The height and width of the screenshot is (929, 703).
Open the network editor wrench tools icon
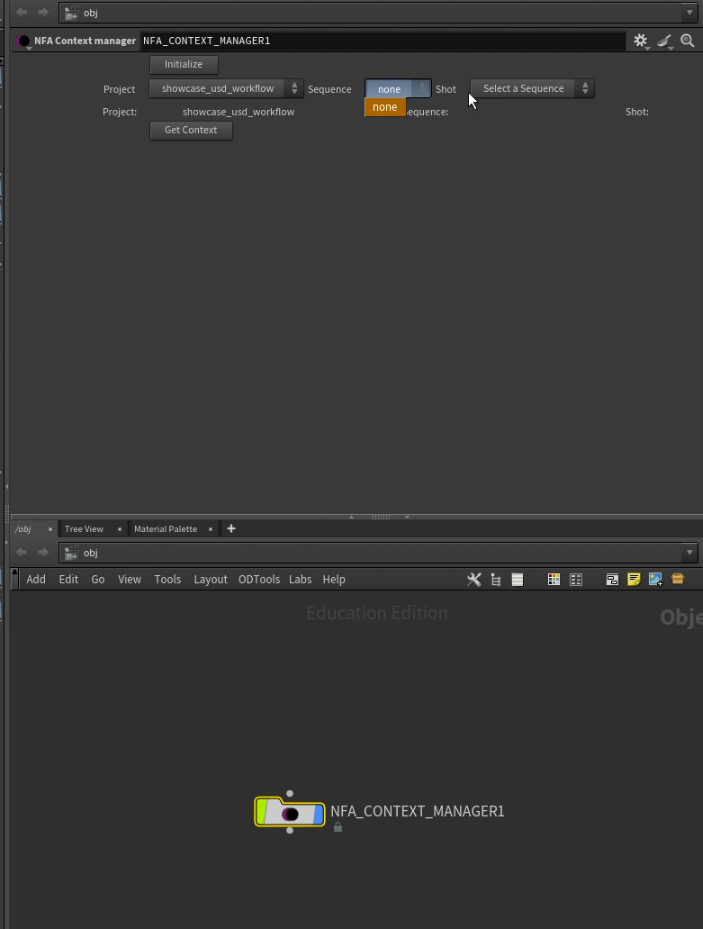click(474, 579)
